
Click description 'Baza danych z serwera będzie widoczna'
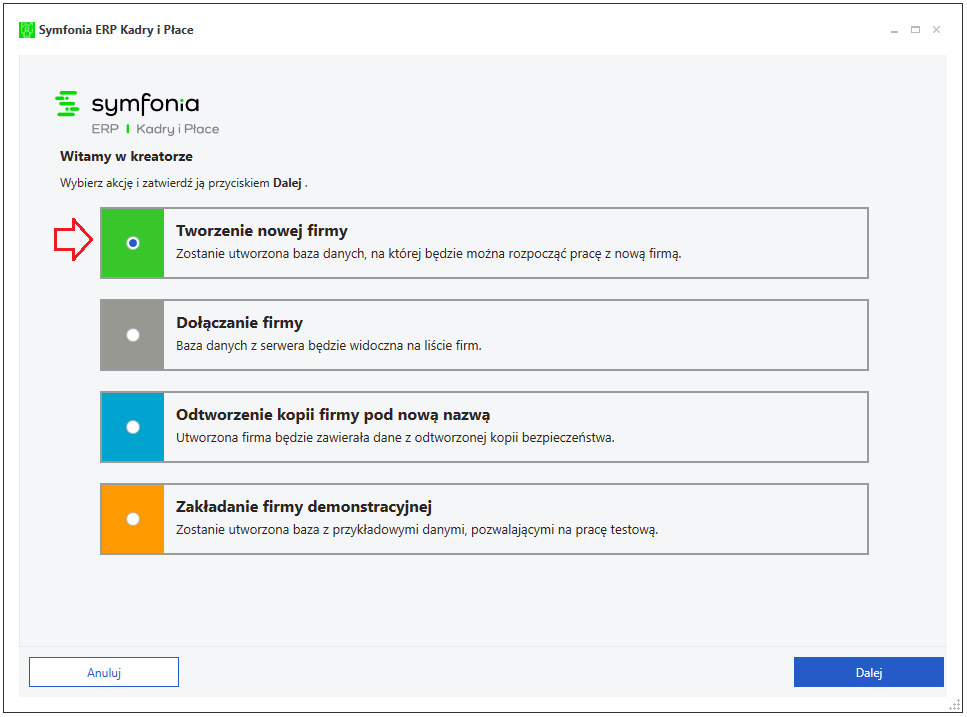point(329,346)
